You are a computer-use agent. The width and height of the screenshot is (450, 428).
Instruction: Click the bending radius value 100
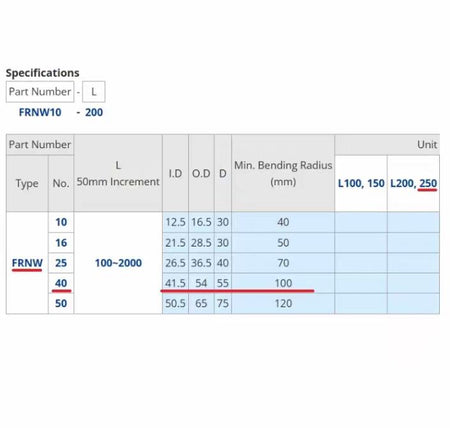tap(283, 283)
